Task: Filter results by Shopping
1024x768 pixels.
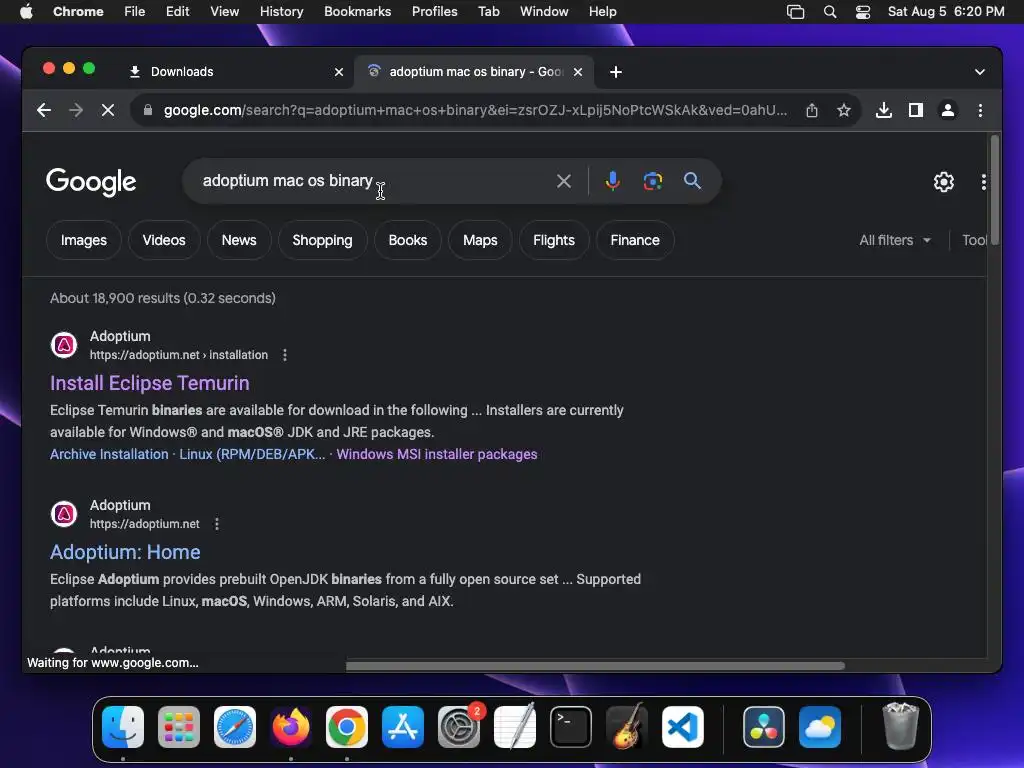Action: (323, 240)
